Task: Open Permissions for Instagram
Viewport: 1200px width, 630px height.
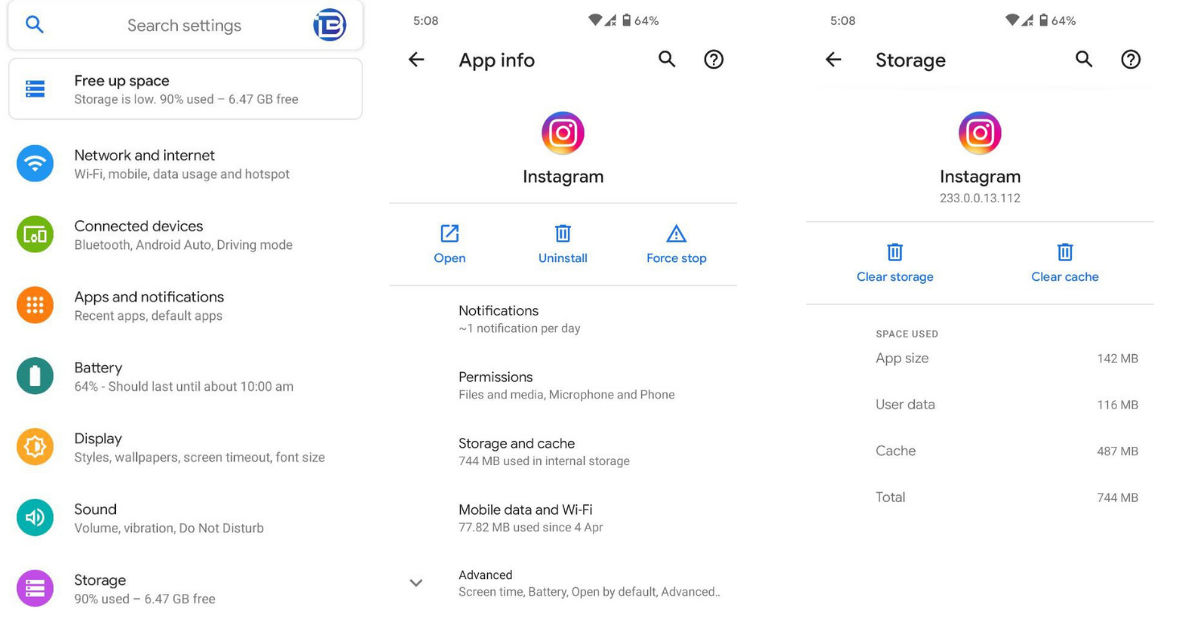Action: coord(563,385)
